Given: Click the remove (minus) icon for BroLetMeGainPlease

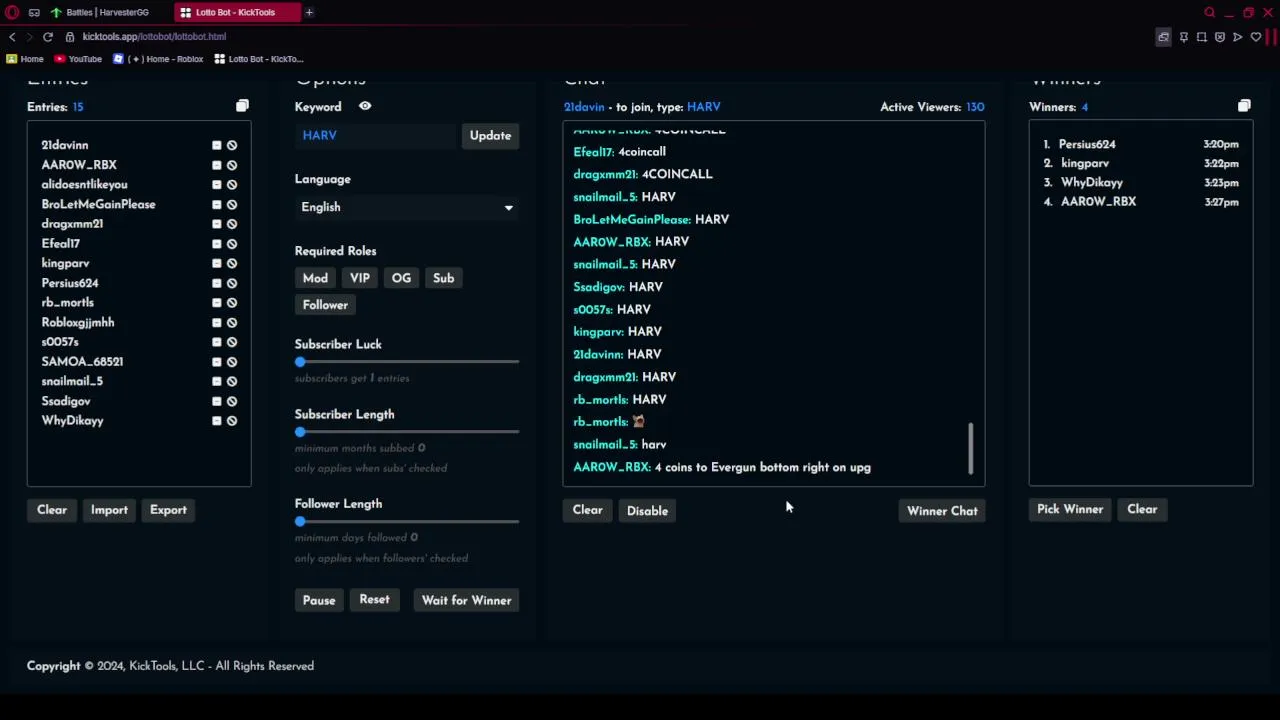Looking at the screenshot, I should 216,204.
